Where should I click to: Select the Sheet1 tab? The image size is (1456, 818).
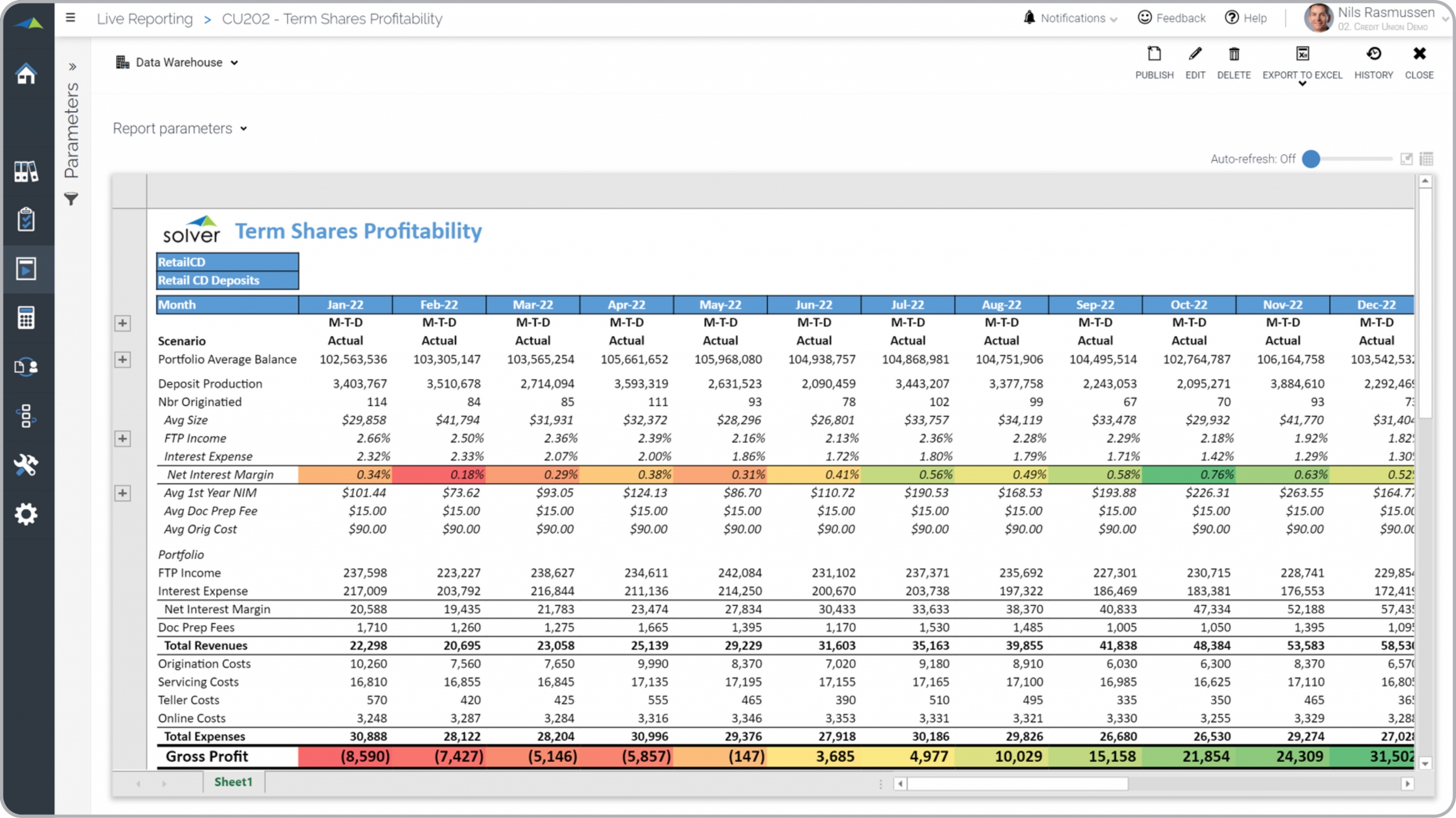(233, 782)
